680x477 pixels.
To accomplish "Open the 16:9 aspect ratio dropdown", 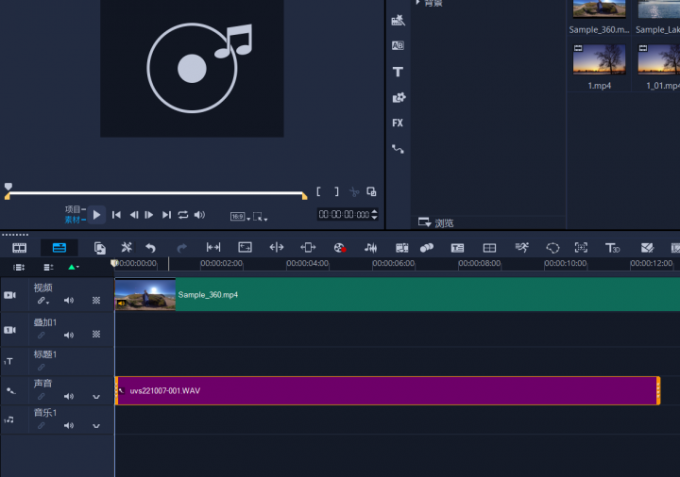I will [x=240, y=216].
